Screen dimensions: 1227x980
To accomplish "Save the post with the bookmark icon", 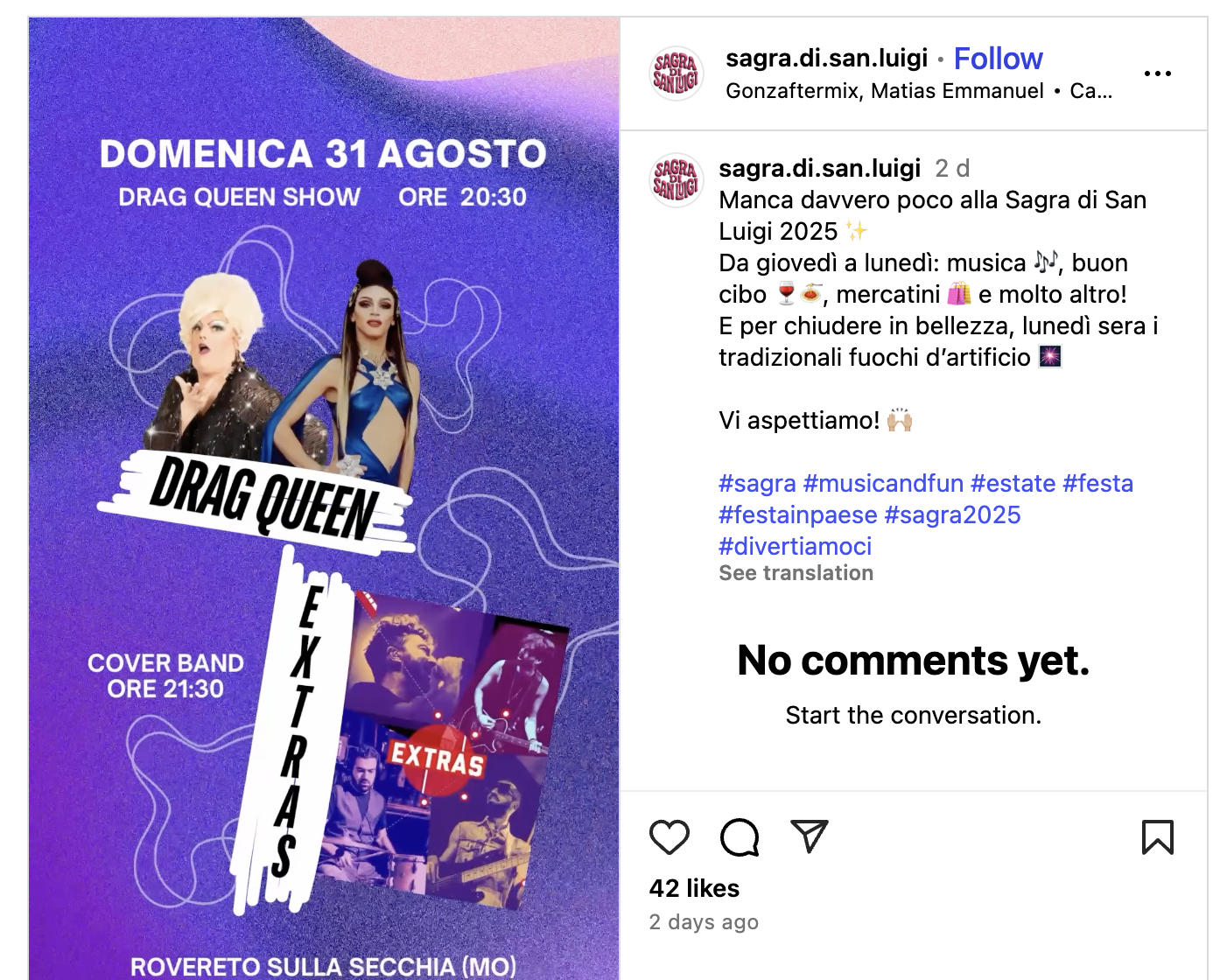I will 1158,837.
